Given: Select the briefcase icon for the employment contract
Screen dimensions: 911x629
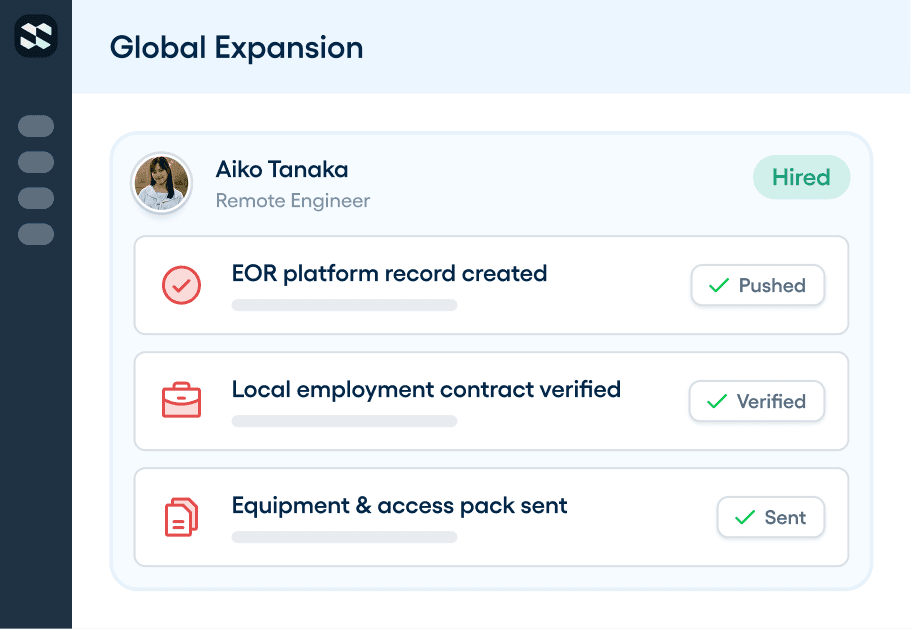Looking at the screenshot, I should click(x=181, y=400).
